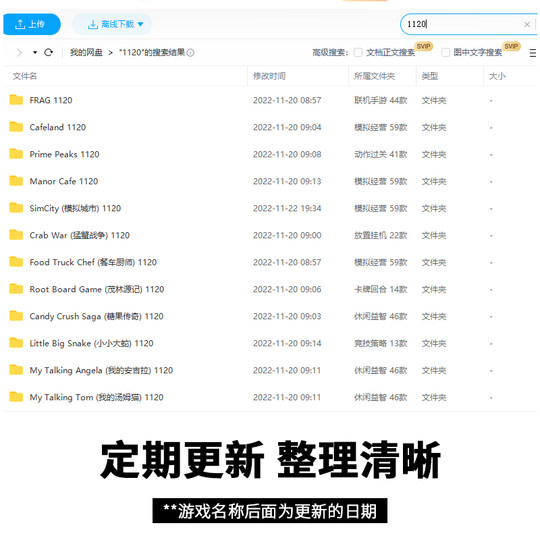
Task: Click the blue 上传 upload button
Action: pyautogui.click(x=32, y=24)
